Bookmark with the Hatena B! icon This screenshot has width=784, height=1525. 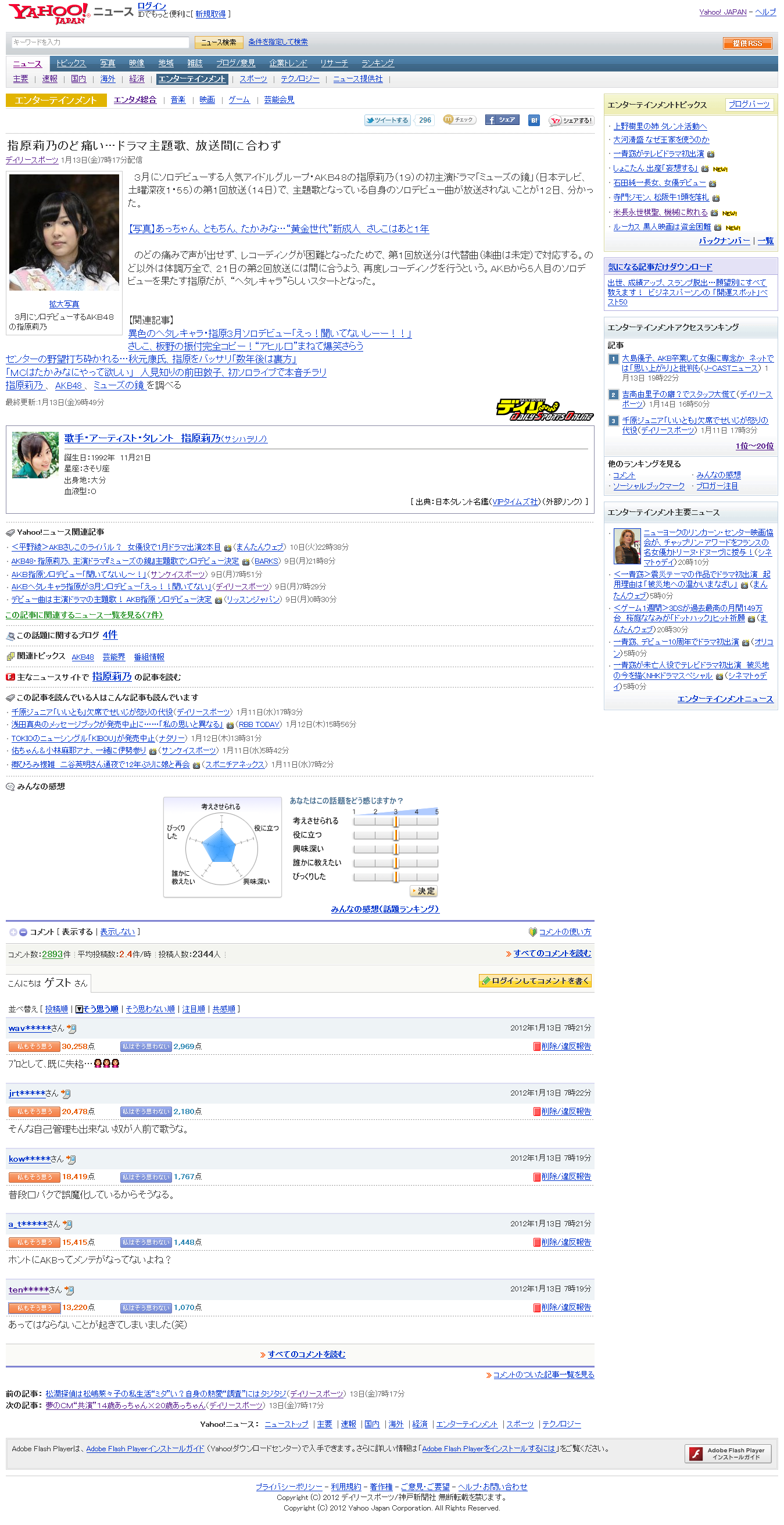point(534,120)
